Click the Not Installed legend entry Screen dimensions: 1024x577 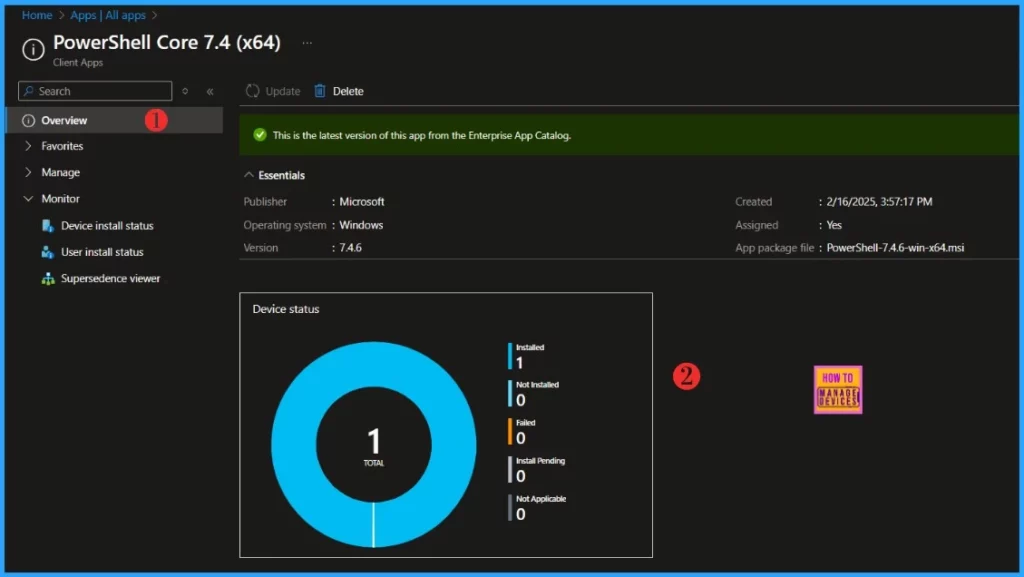pyautogui.click(x=534, y=394)
